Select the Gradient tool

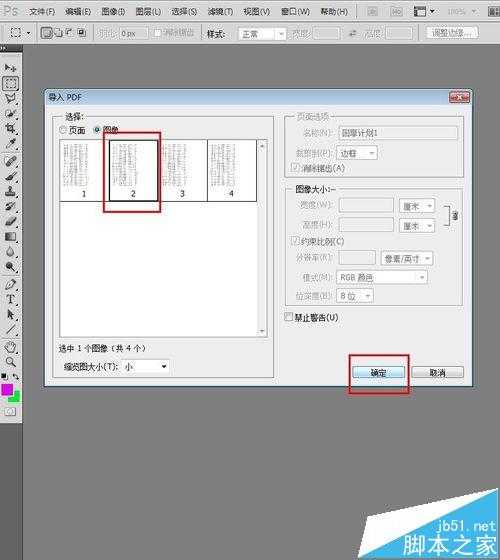coord(10,236)
